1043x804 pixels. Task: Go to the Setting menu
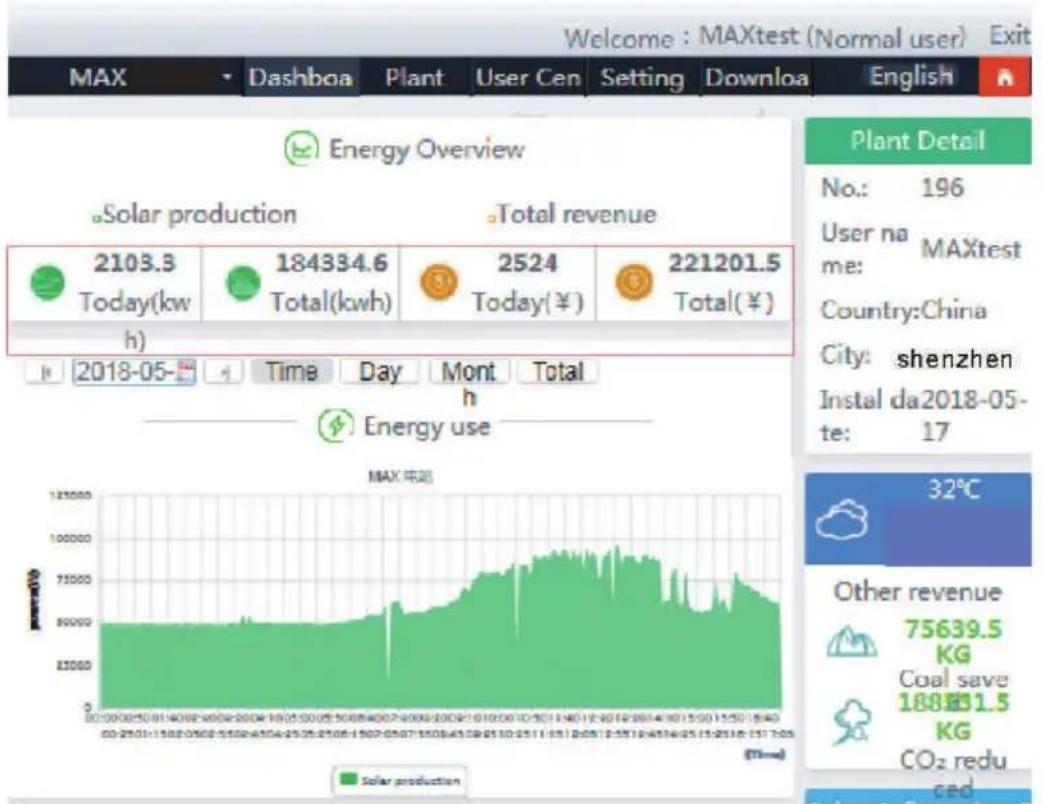[642, 78]
